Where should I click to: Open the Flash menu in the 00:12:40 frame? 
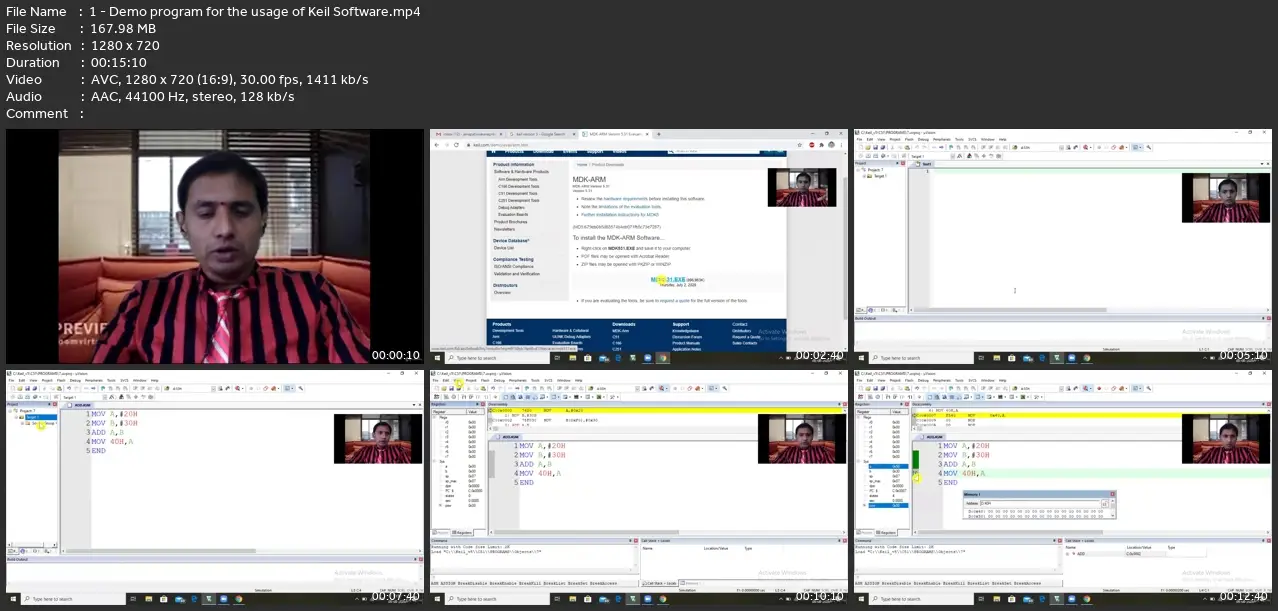coord(909,380)
